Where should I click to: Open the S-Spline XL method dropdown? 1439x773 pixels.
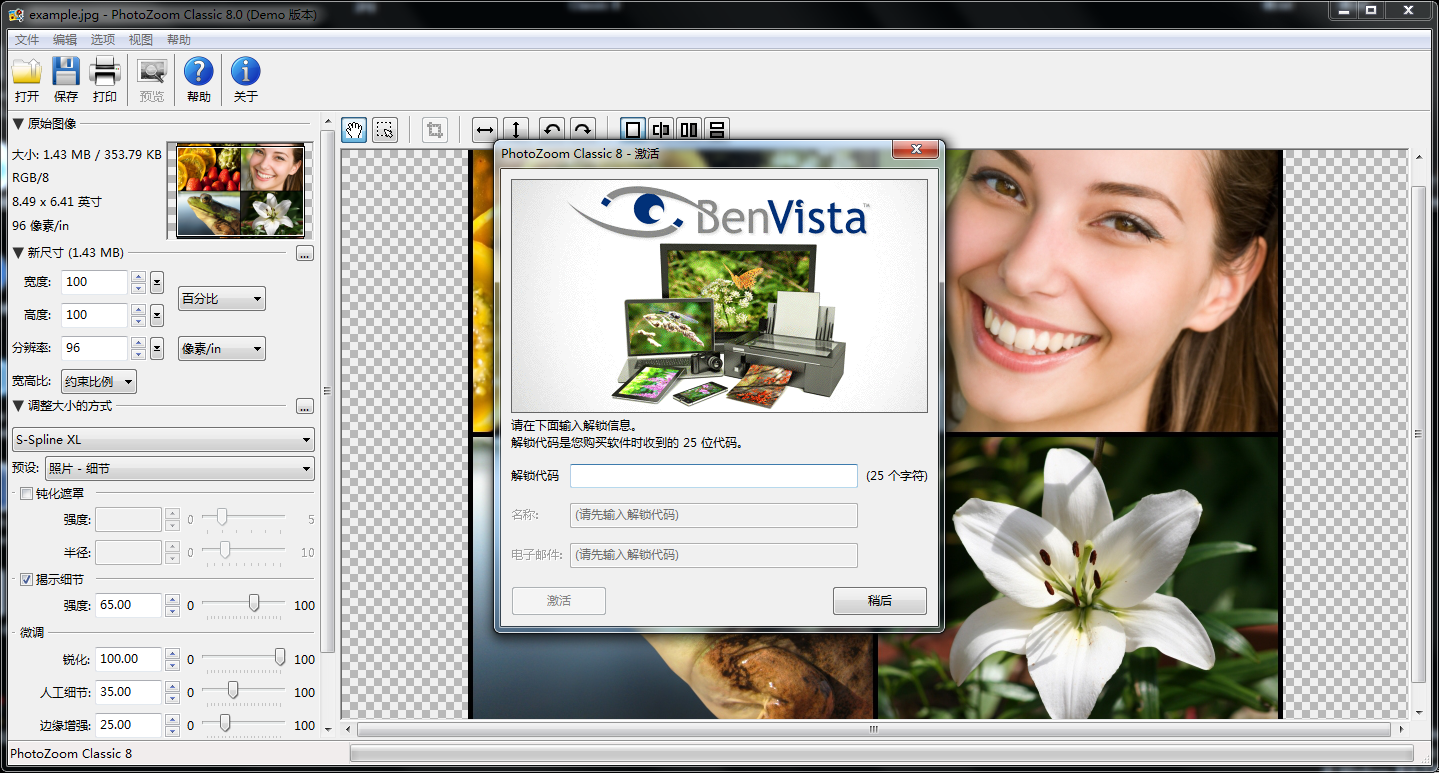point(163,439)
